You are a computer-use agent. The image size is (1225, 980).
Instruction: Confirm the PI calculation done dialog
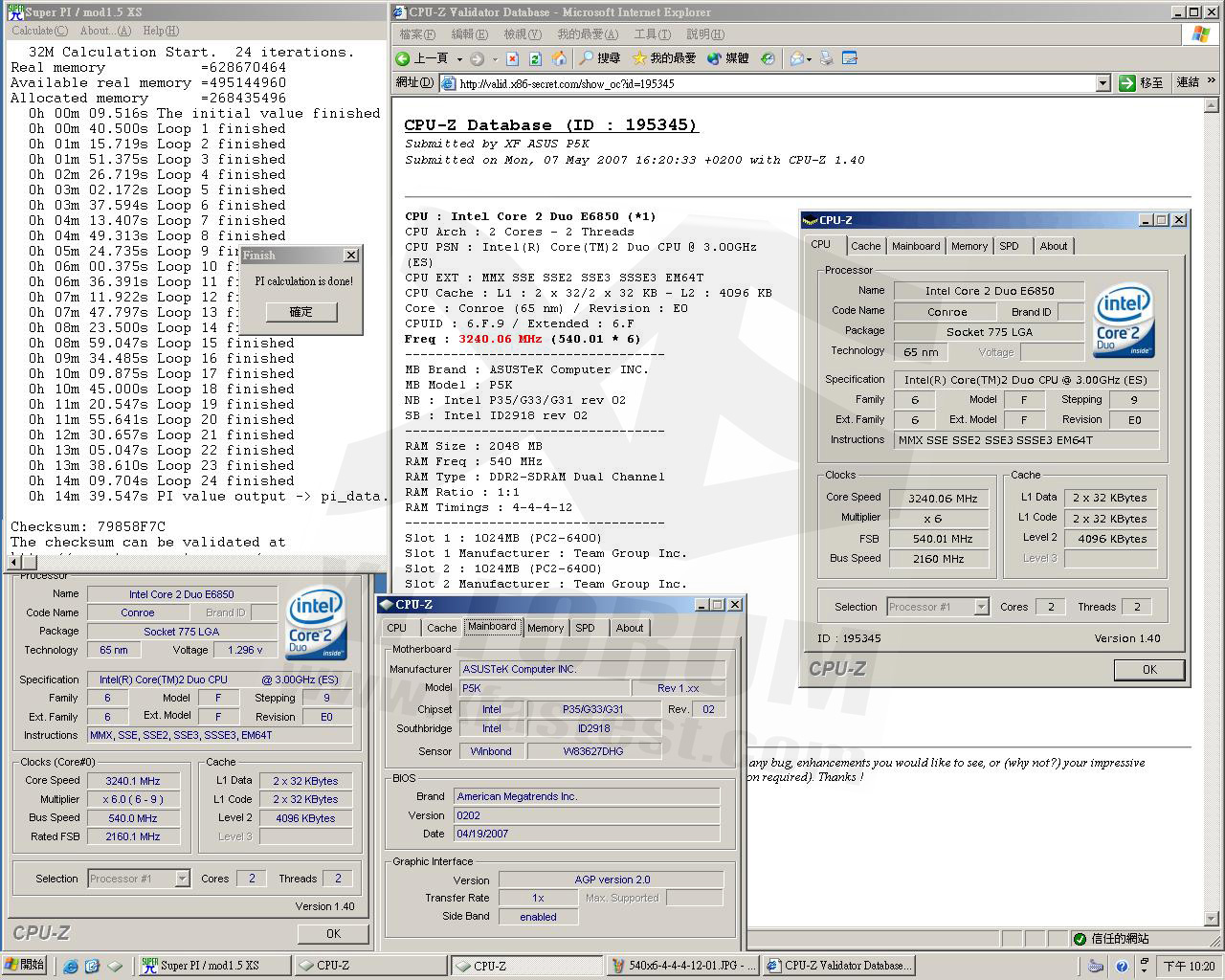[301, 312]
